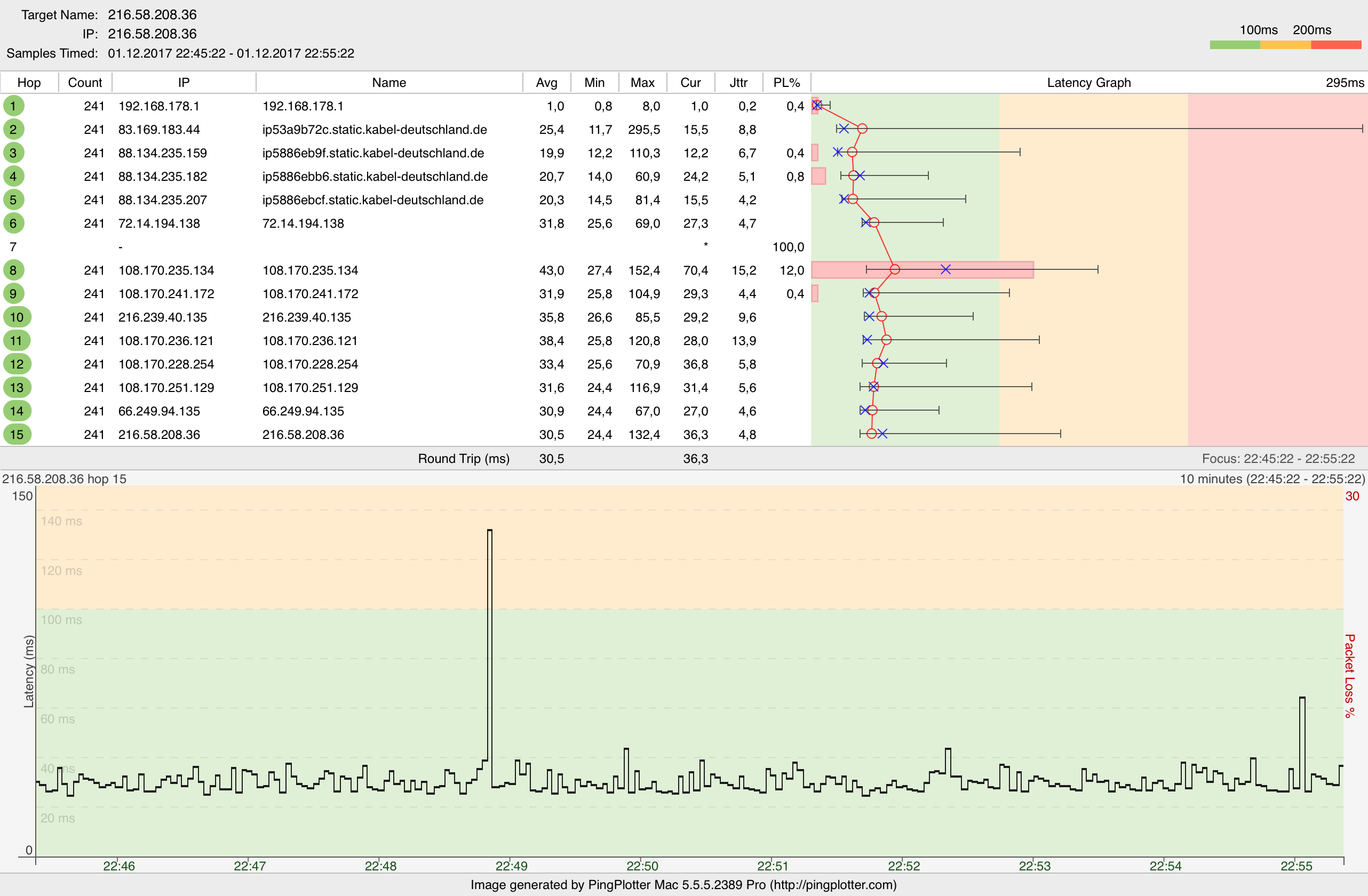Select hop 10 green badge icon
Screen dimensions: 1368x896
[17, 317]
